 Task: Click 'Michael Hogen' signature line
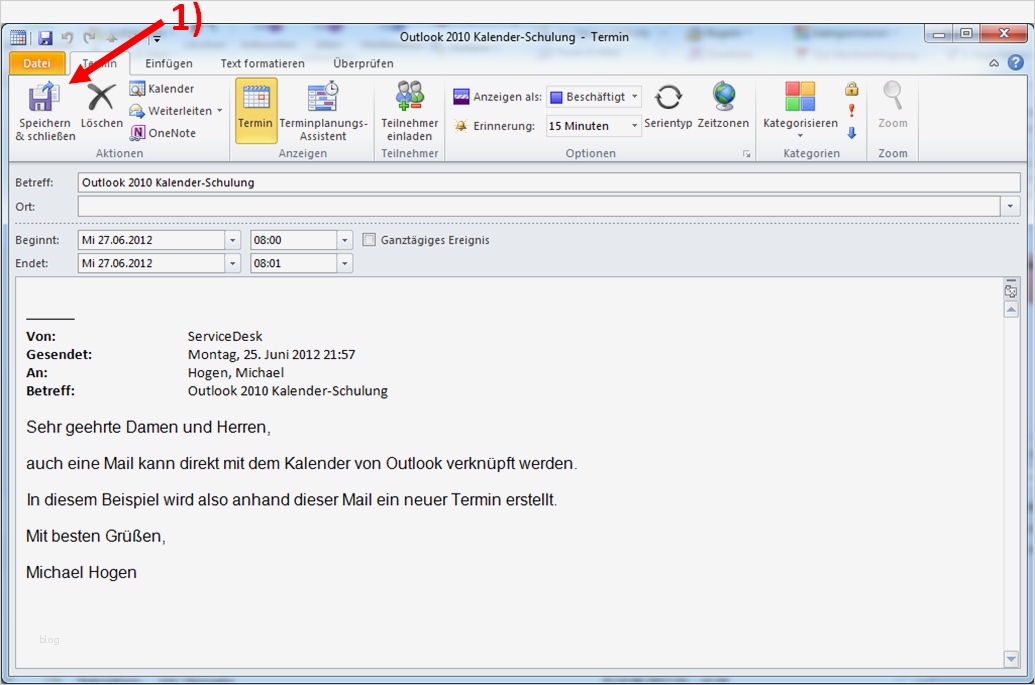[x=81, y=572]
